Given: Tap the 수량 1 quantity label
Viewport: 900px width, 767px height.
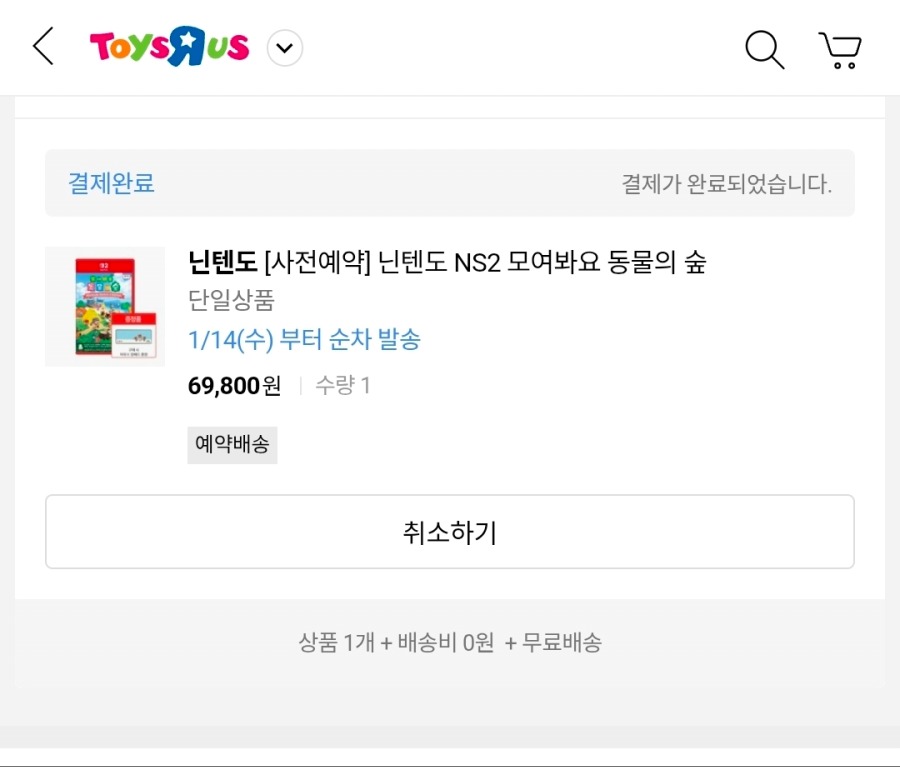Looking at the screenshot, I should [343, 385].
